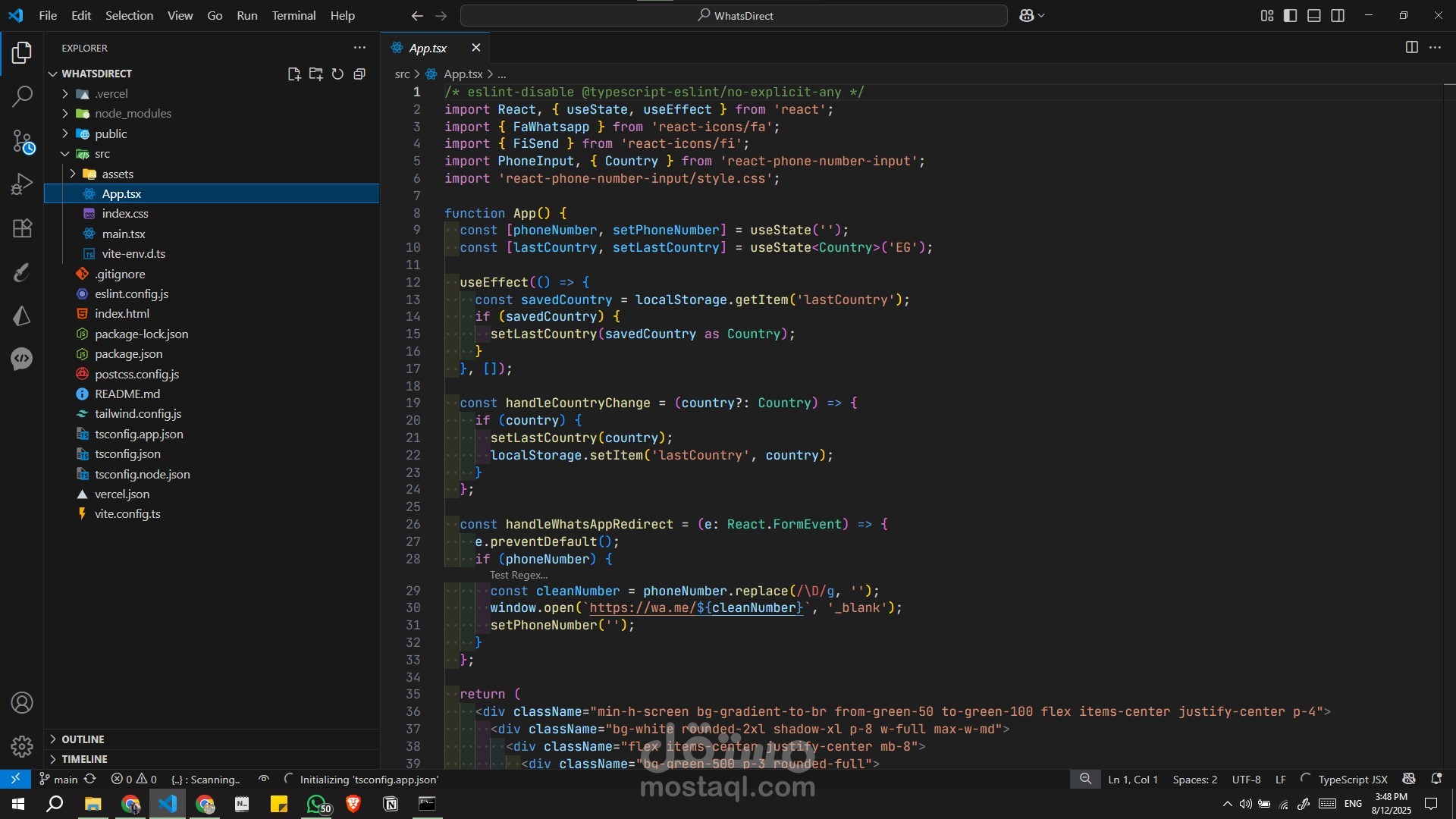Expand the OUTLINE section
The width and height of the screenshot is (1456, 819).
click(x=83, y=739)
